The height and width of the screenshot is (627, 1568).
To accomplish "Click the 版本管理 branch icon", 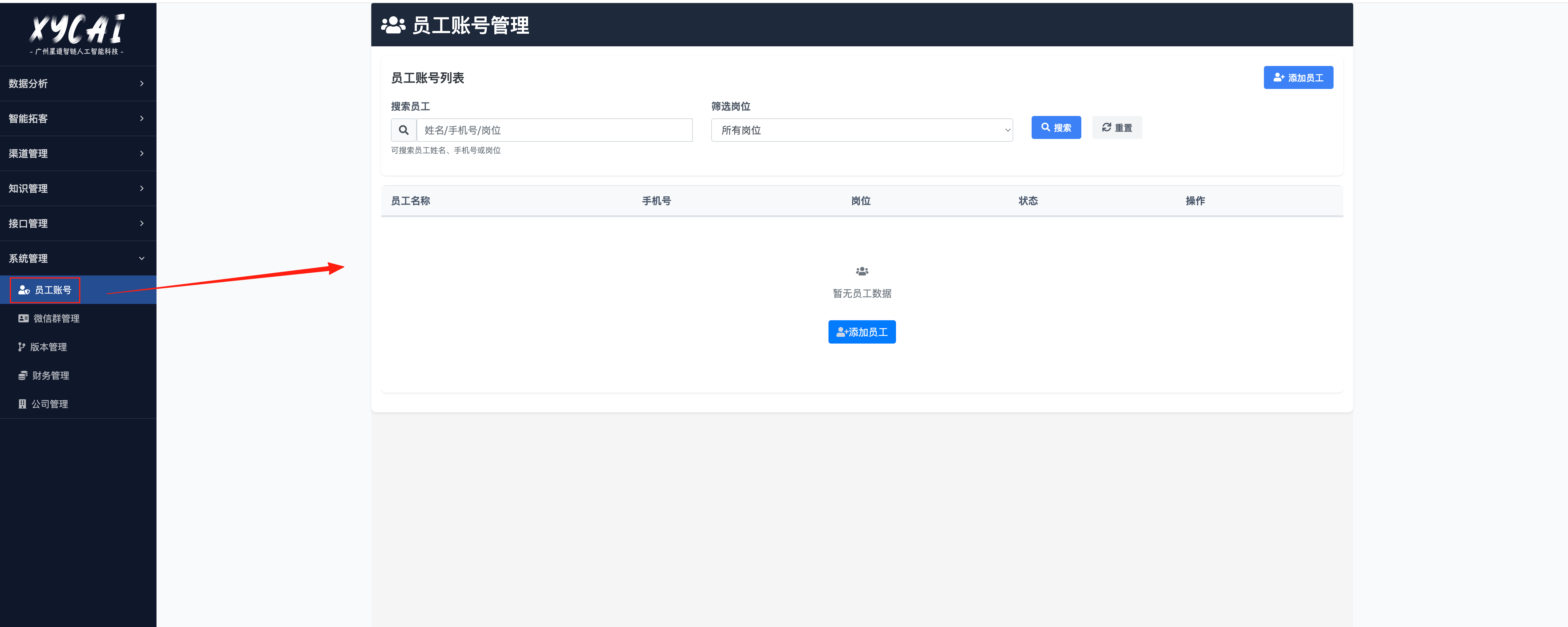I will point(22,347).
